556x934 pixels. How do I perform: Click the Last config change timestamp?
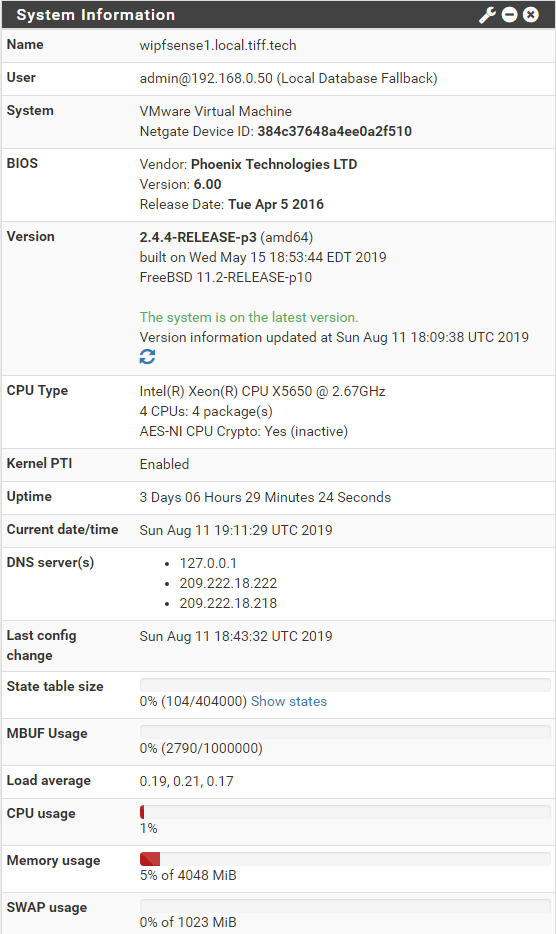tap(236, 636)
